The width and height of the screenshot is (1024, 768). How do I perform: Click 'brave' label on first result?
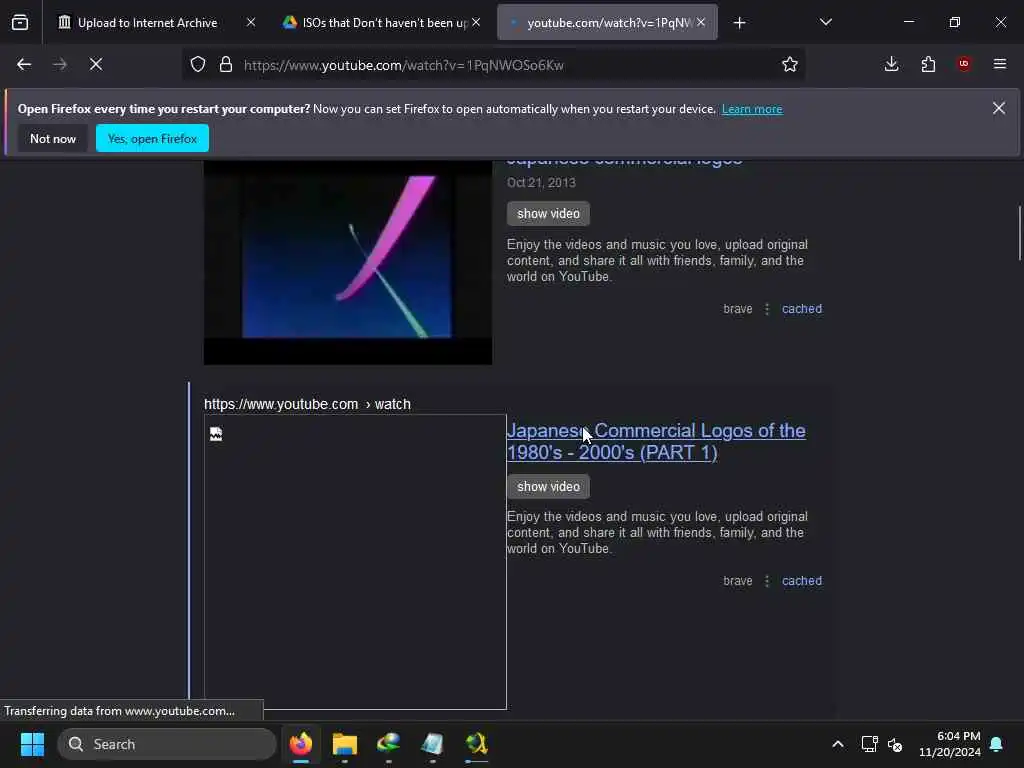[737, 309]
